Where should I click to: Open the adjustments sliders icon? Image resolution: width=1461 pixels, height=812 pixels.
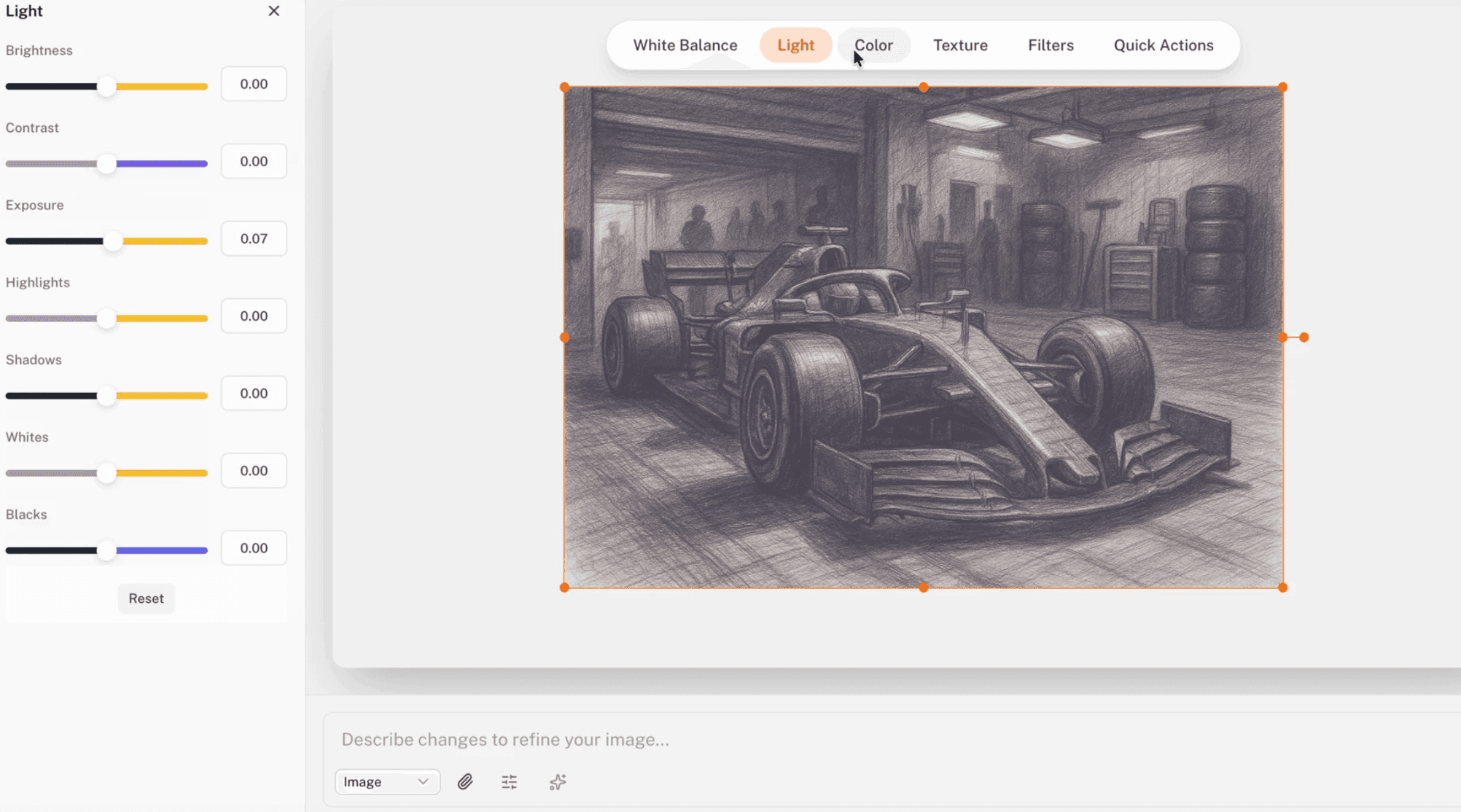click(509, 781)
